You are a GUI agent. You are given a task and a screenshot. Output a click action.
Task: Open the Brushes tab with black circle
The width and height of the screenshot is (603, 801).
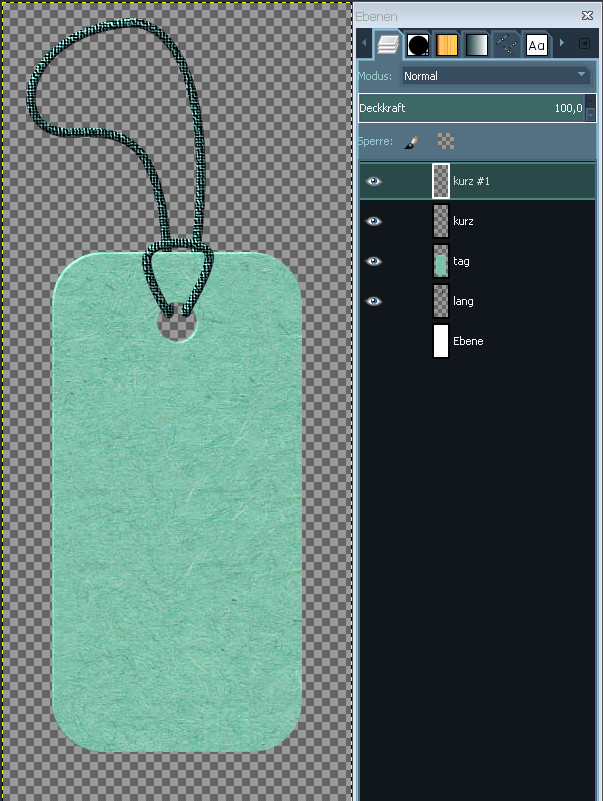pyautogui.click(x=418, y=44)
